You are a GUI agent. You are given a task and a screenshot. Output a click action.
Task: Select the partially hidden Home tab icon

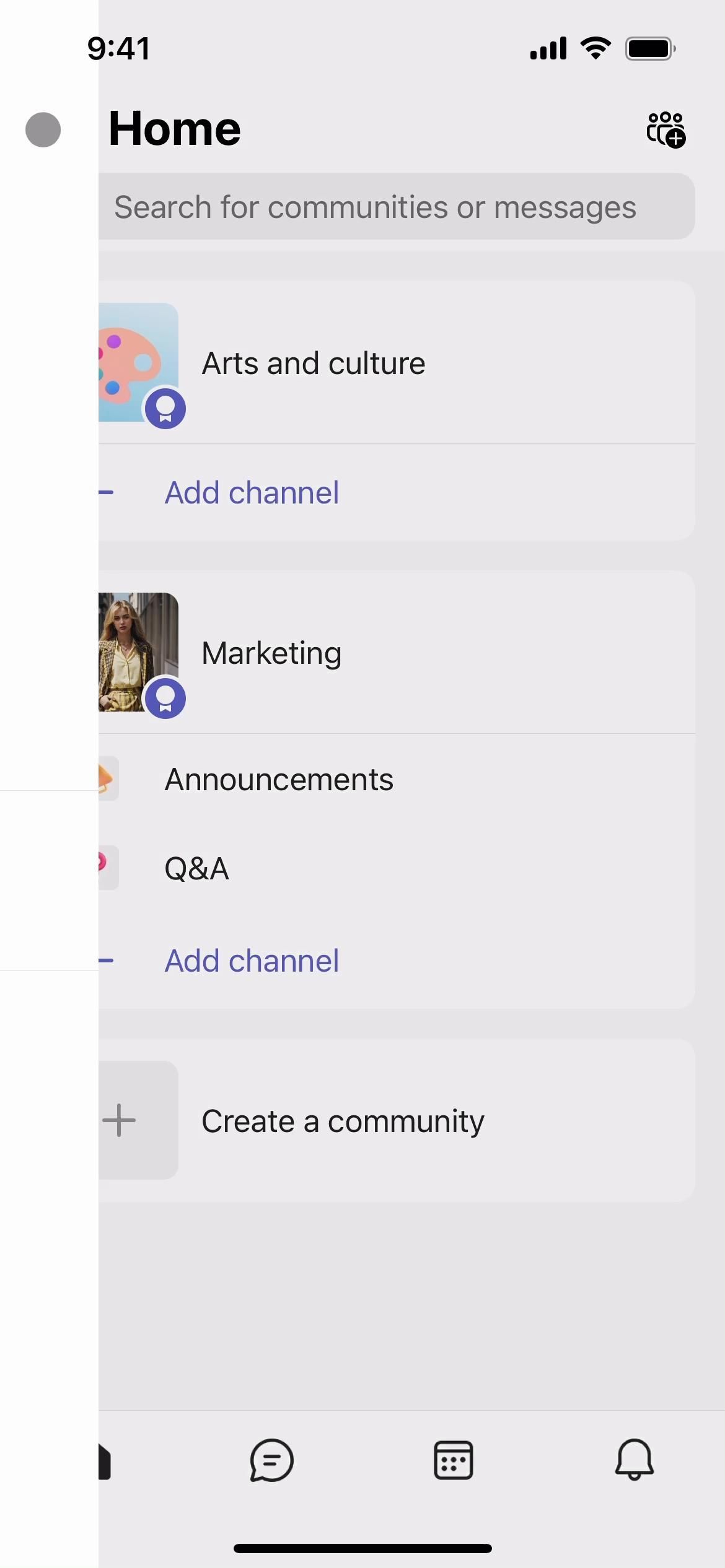pos(104,1461)
